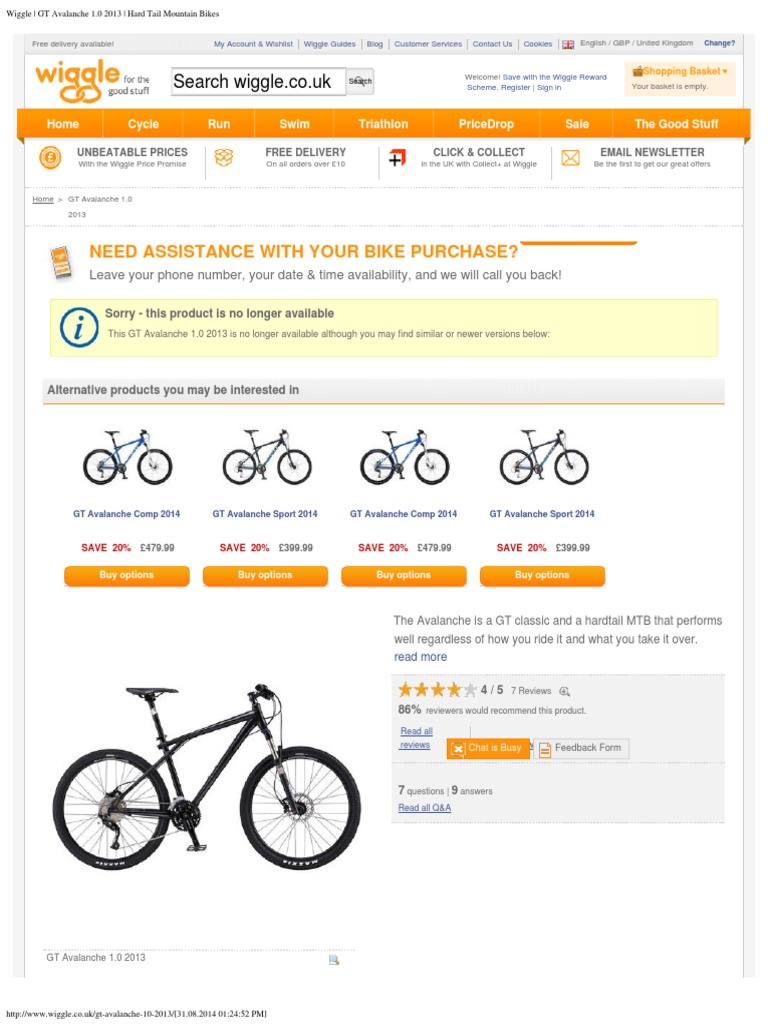This screenshot has height=1024, width=768.
Task: Click the star rating of 4 / 5
Action: click(437, 690)
